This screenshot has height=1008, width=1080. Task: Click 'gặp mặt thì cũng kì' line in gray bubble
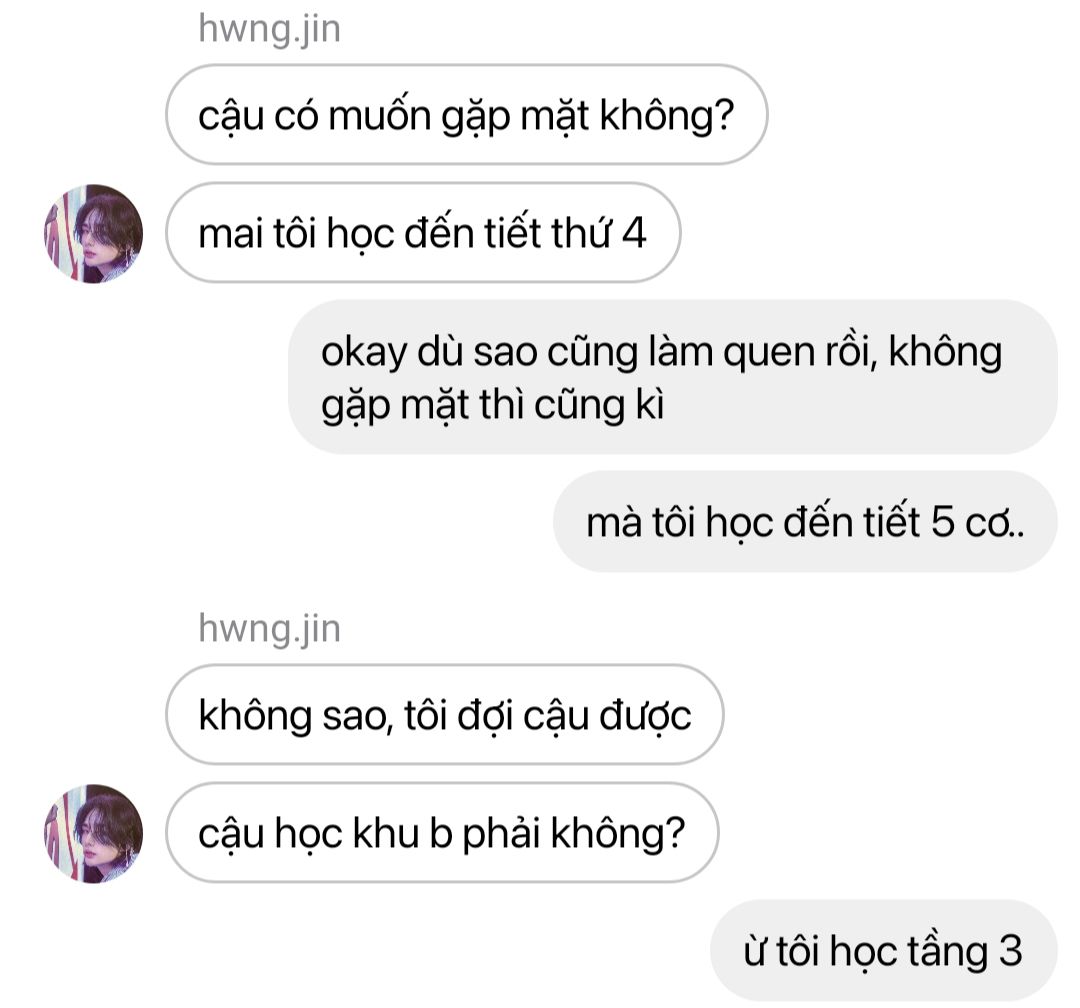tap(492, 405)
